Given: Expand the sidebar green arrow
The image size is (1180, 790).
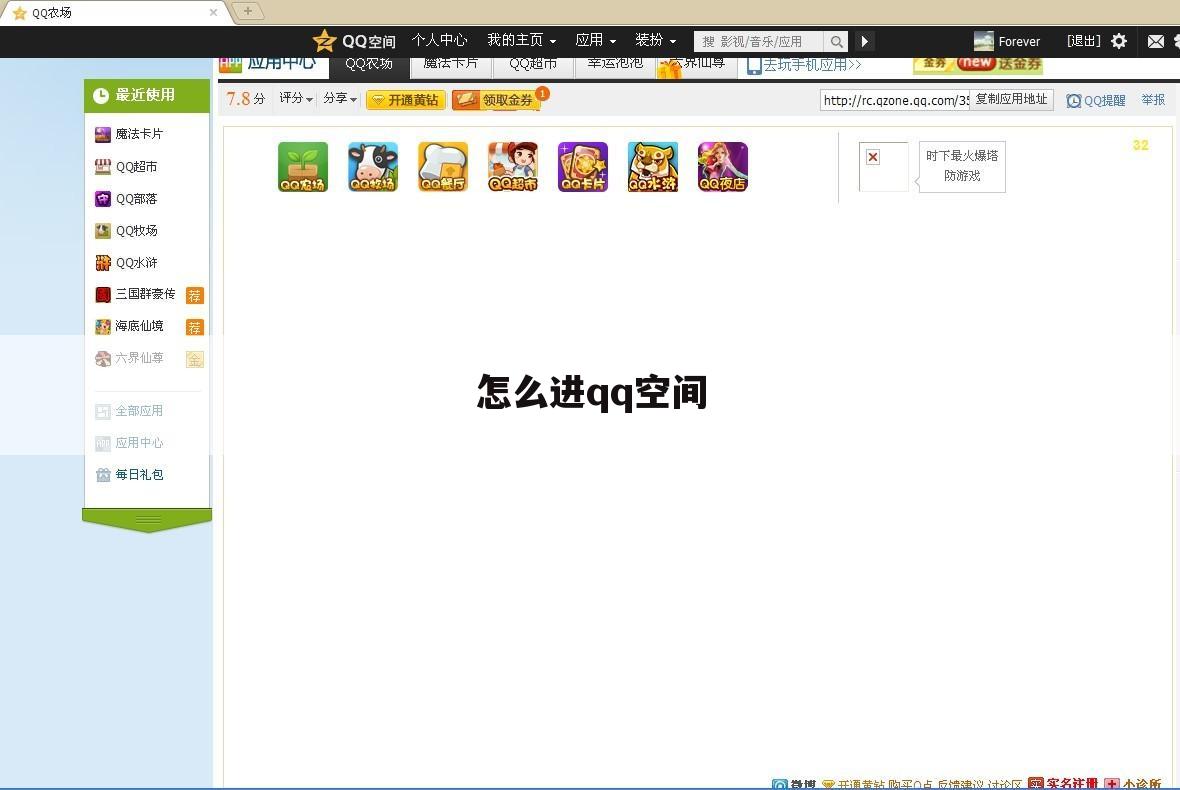Looking at the screenshot, I should click(x=148, y=521).
